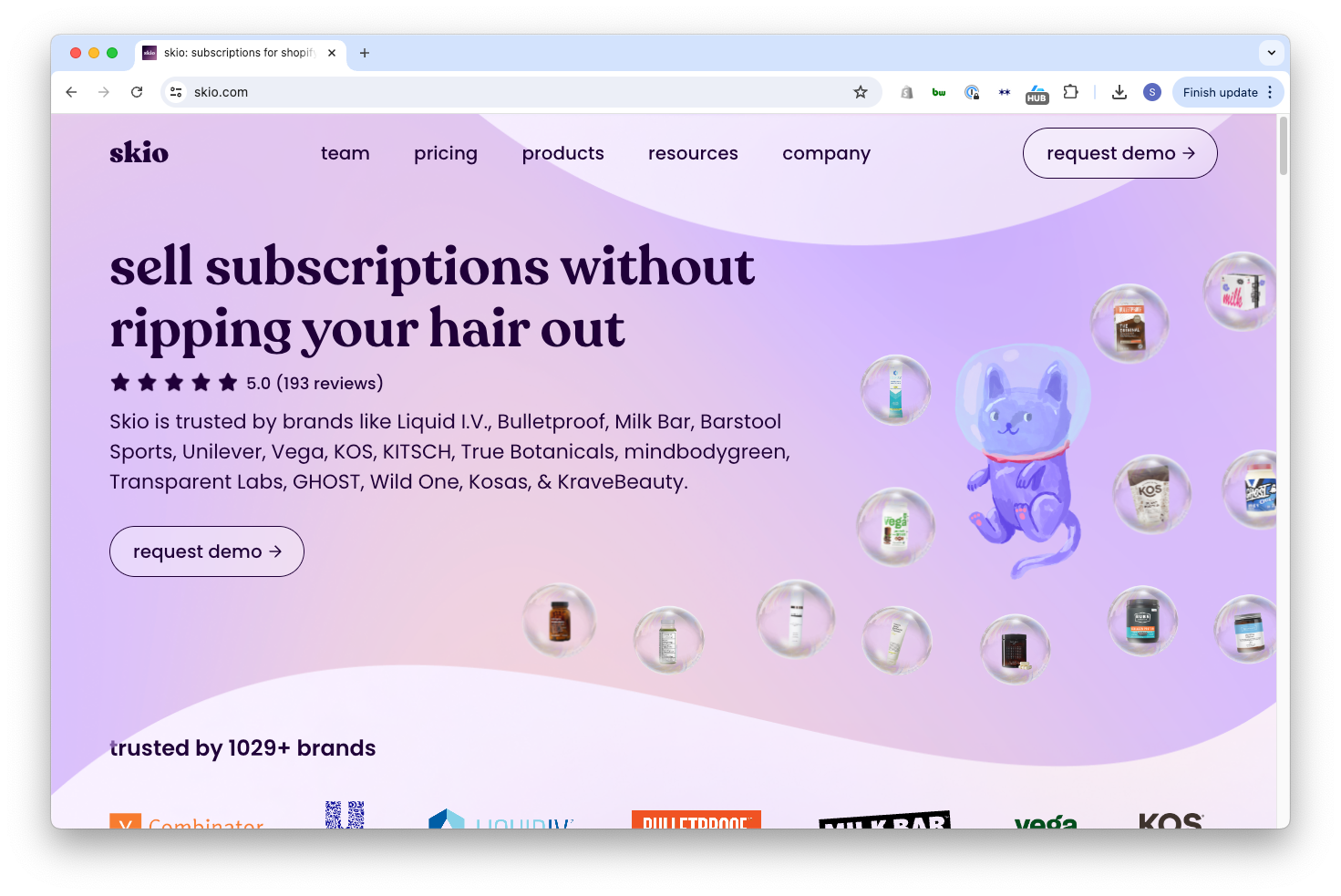Open the pricing nav item
The image size is (1341, 896).
tap(446, 153)
